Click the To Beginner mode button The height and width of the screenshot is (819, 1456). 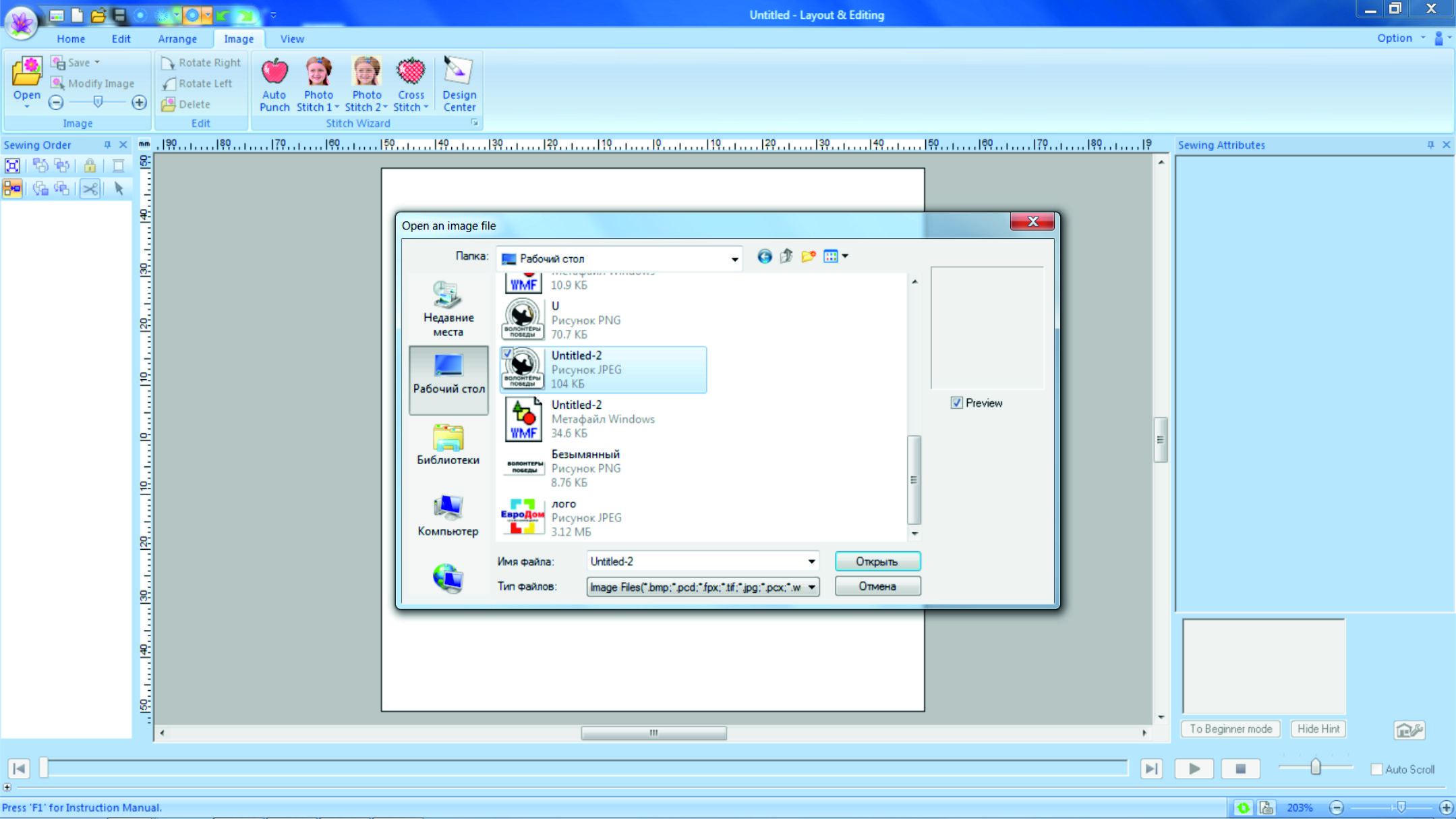(1230, 729)
